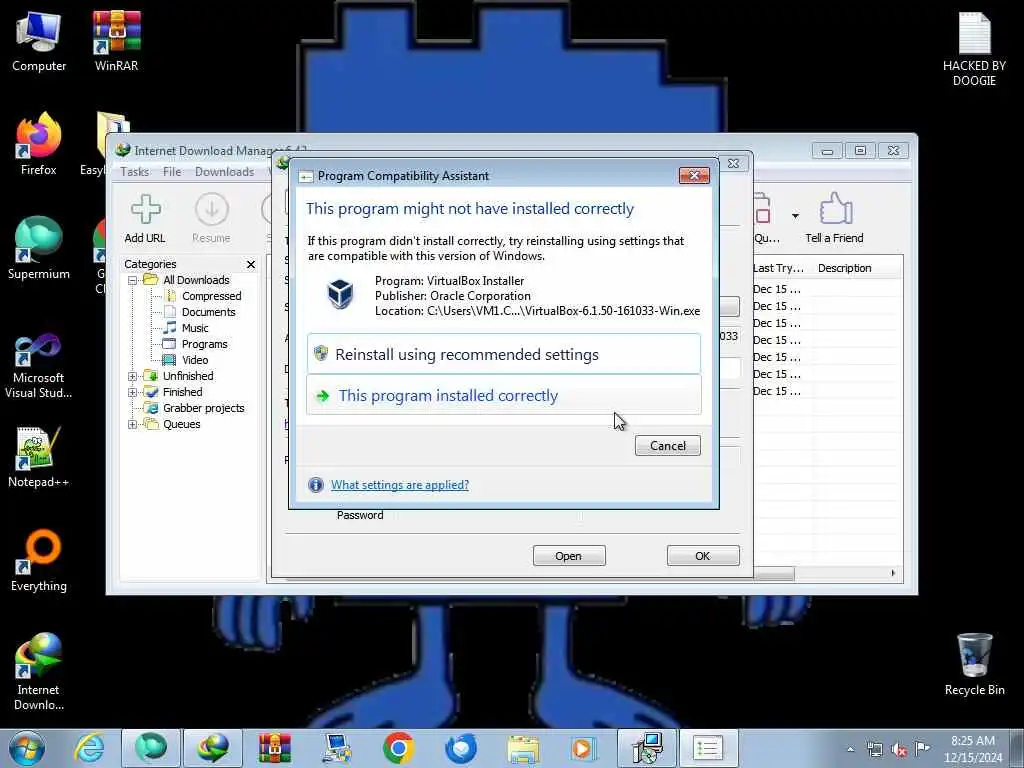Open Thunderbird from the taskbar
The width and height of the screenshot is (1024, 768).
pyautogui.click(x=461, y=748)
